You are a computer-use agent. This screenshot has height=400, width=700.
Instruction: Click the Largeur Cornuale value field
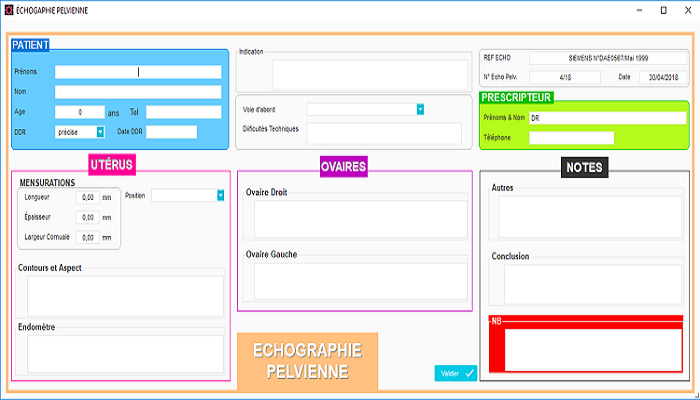[87, 238]
